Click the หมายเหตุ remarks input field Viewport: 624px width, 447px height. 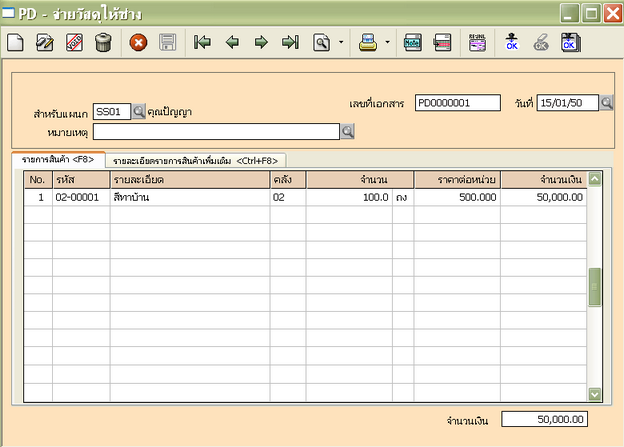click(x=217, y=131)
